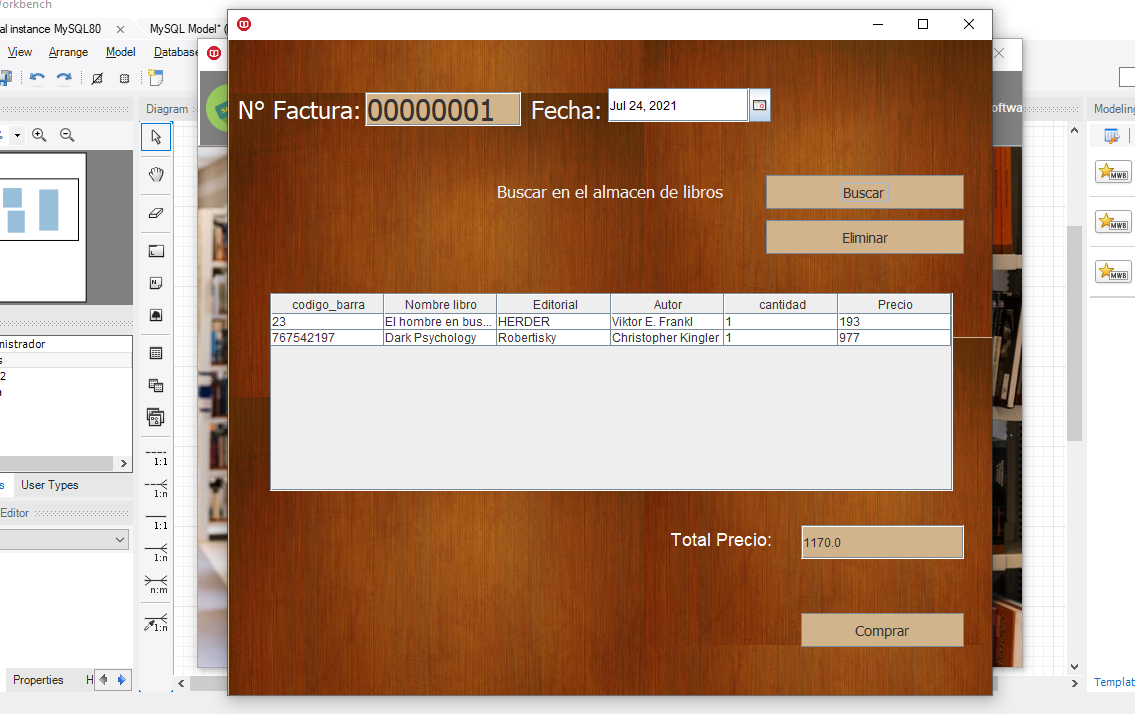Select the Dark Psychology table cell
Viewport: 1135px width, 714px height.
pos(440,337)
